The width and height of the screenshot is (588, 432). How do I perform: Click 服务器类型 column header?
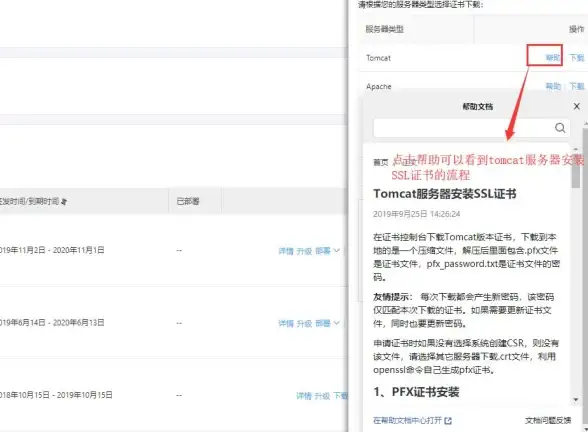click(x=385, y=29)
